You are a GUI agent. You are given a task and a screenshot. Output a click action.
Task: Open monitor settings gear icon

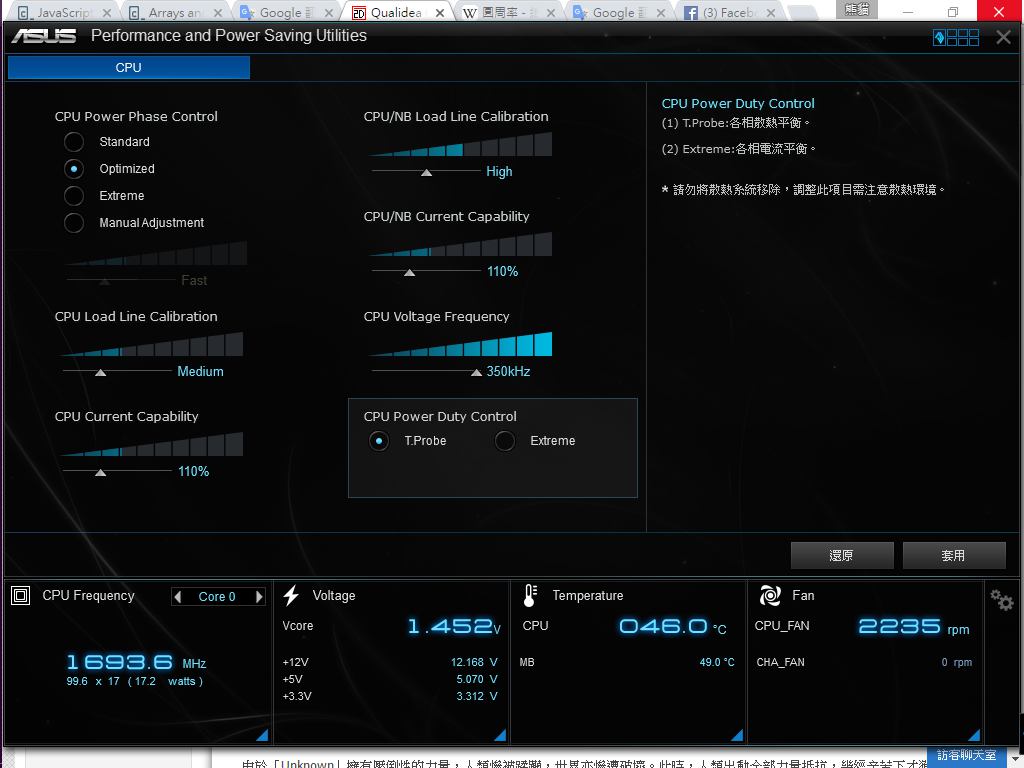[1001, 600]
